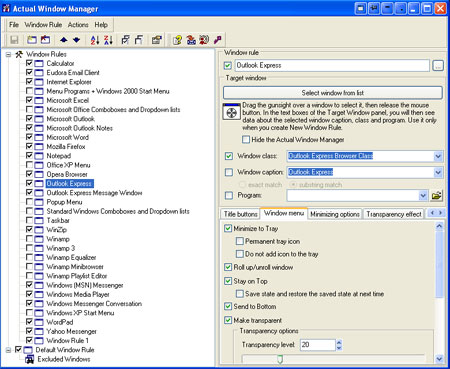Click the Transparency level number field
Viewport: 450px width, 369px height.
(x=318, y=345)
